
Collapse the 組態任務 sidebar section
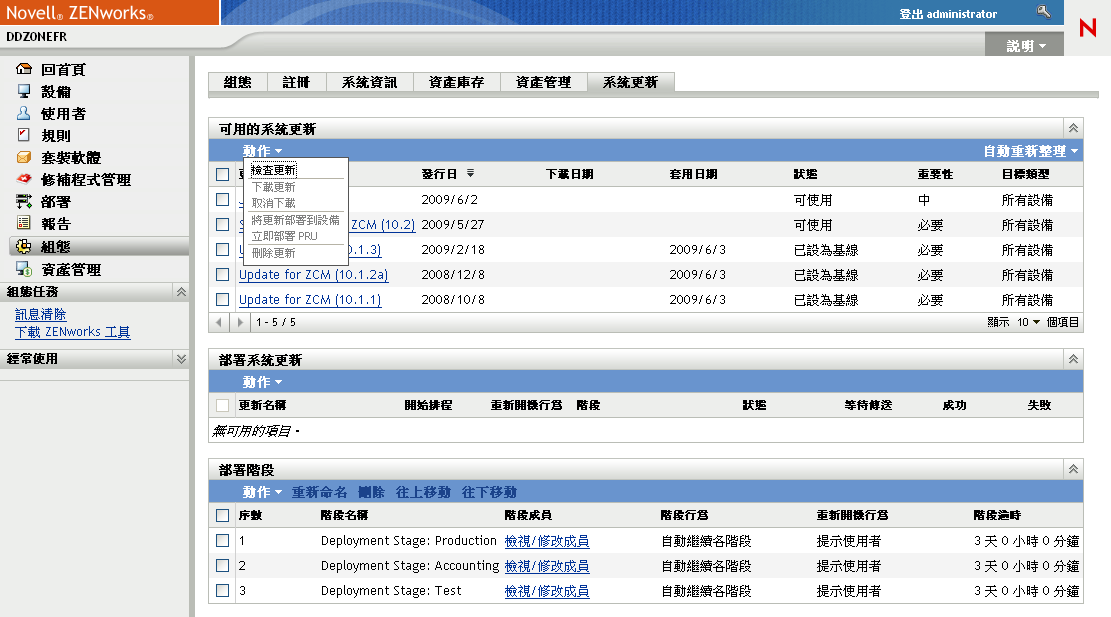click(x=181, y=292)
